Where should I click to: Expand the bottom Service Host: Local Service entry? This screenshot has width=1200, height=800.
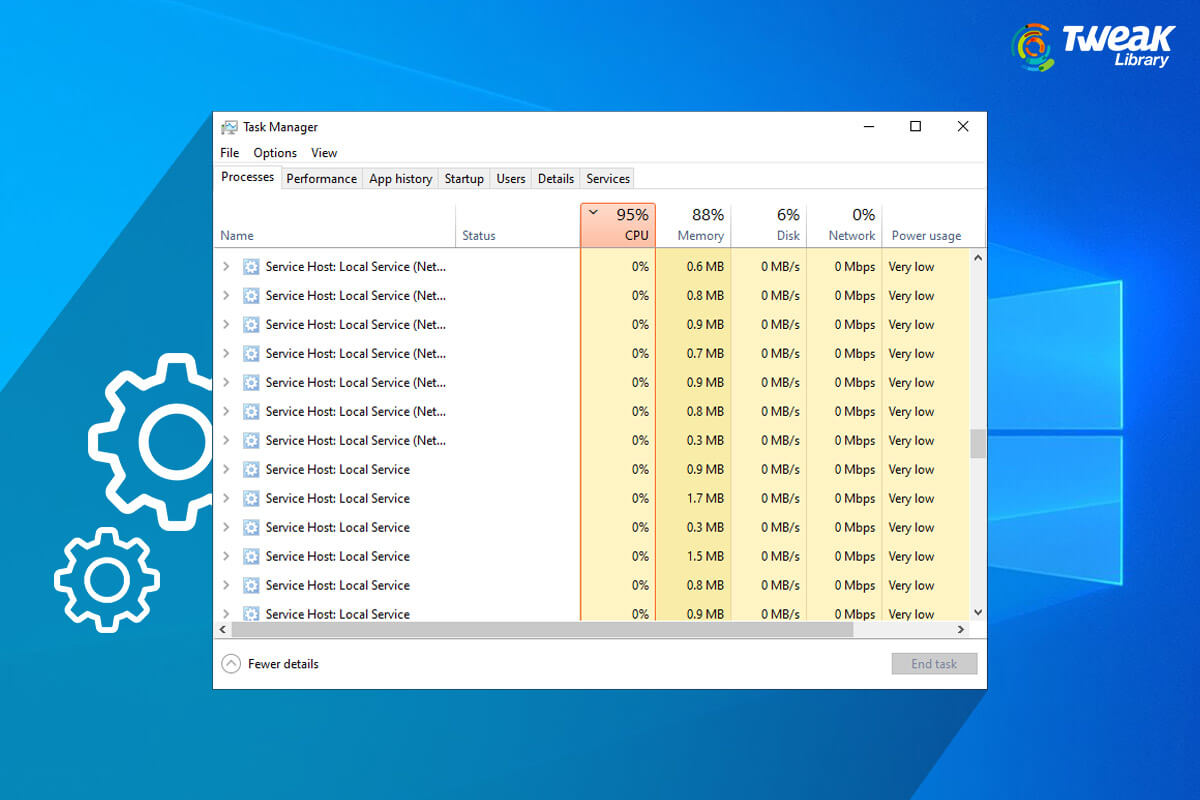(x=224, y=614)
